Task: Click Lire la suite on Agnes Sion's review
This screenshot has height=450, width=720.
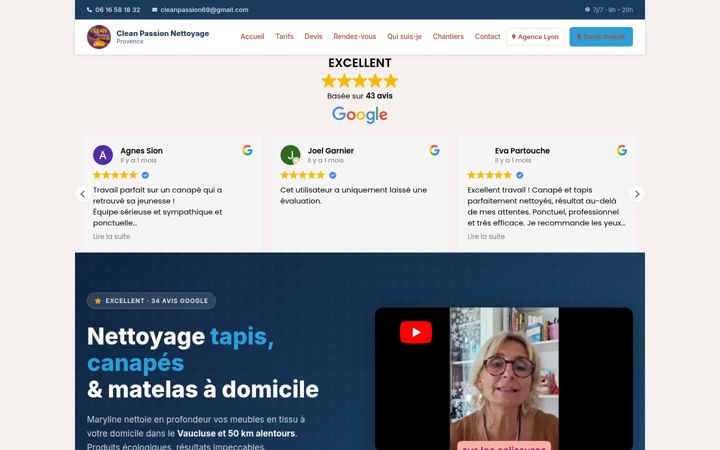Action: [112, 236]
